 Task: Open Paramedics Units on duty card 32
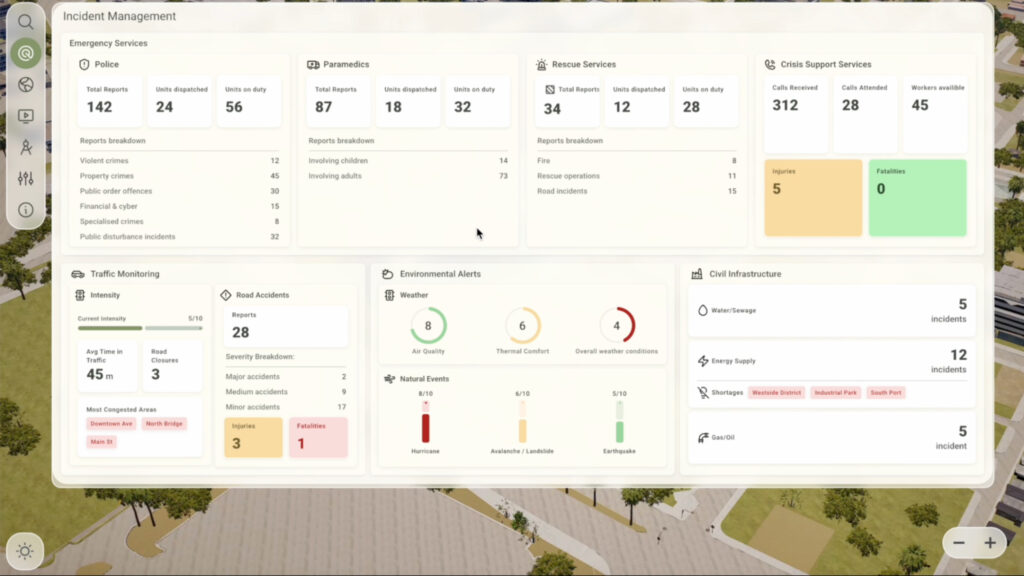(477, 101)
